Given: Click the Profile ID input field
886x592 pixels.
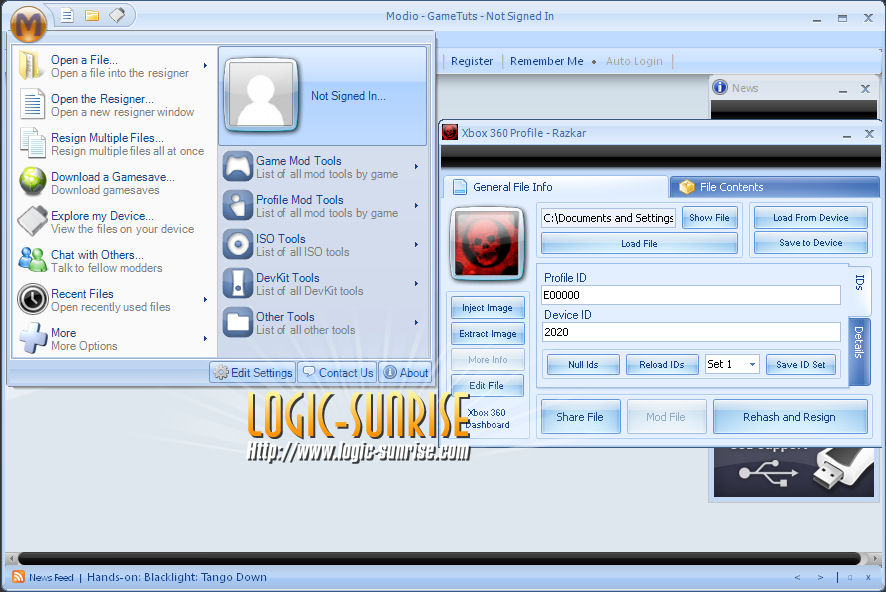Looking at the screenshot, I should coord(691,295).
